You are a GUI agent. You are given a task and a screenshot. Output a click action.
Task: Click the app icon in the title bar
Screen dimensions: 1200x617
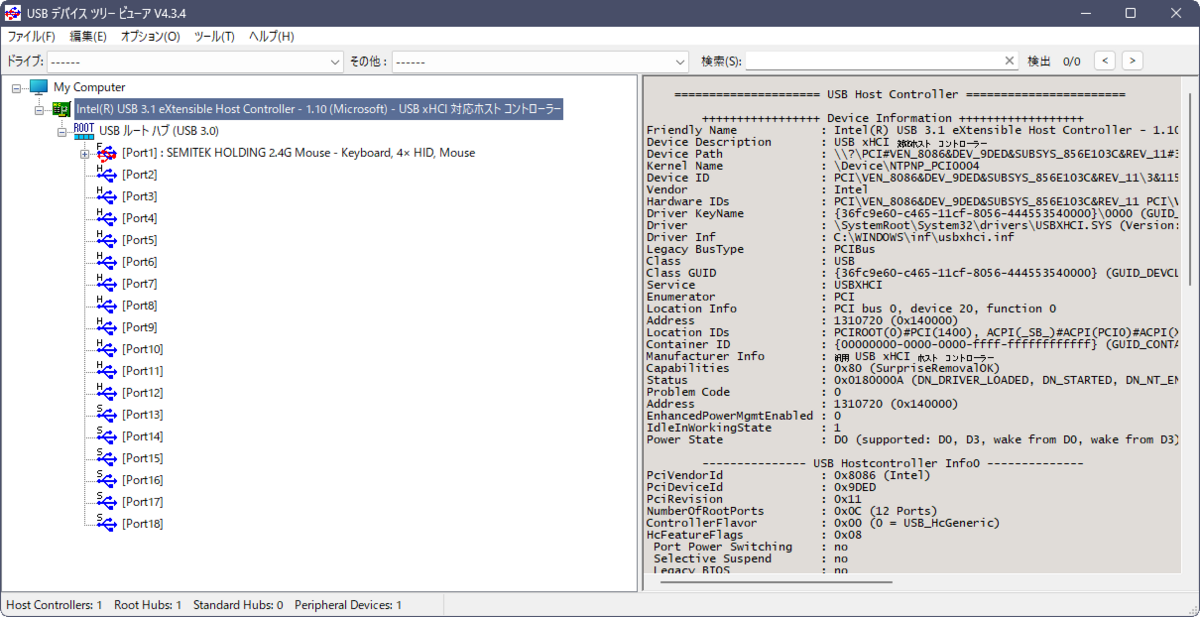tap(14, 13)
